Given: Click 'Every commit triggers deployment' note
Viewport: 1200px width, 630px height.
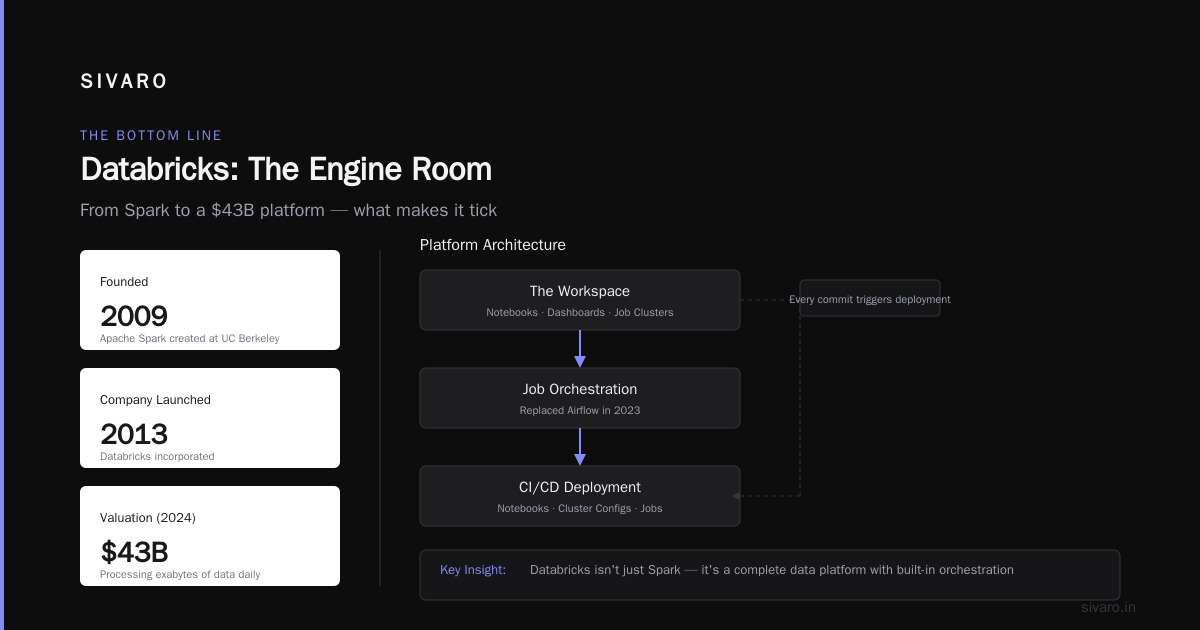Looking at the screenshot, I should [870, 299].
